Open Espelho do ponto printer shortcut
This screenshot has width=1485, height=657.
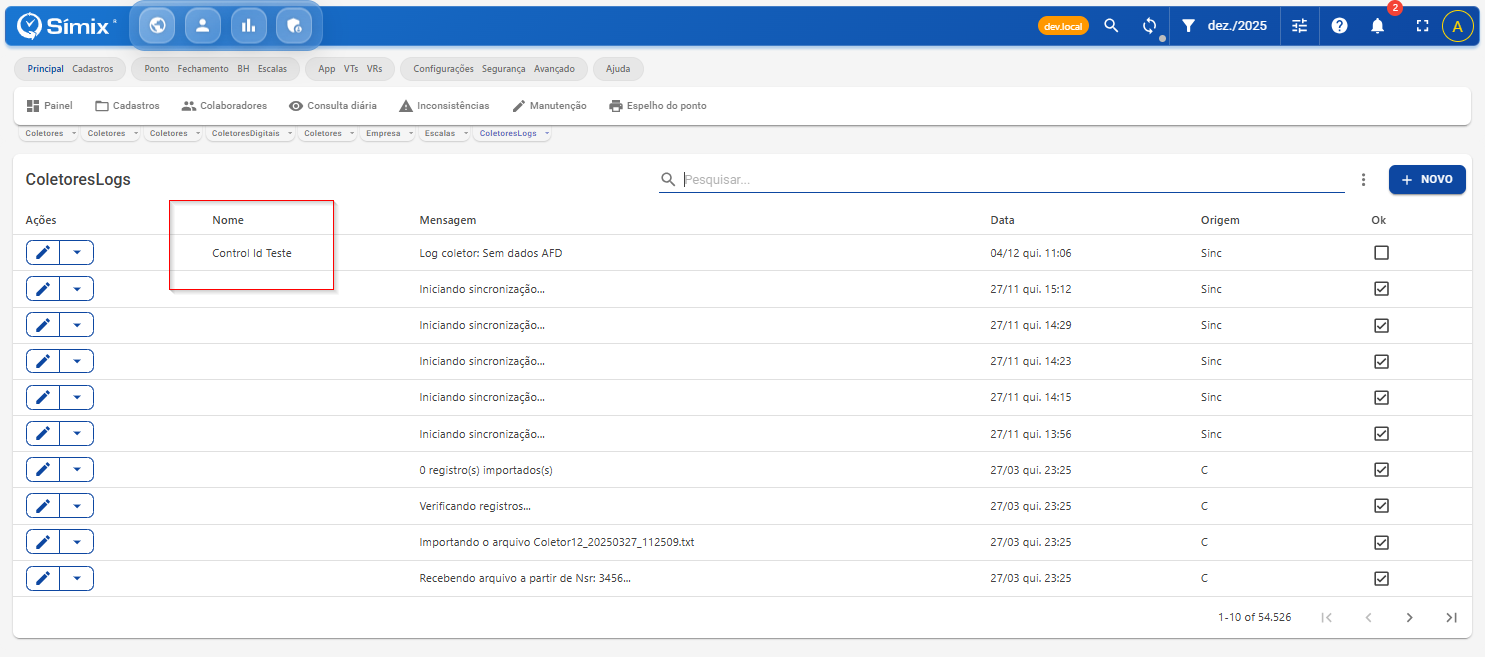(657, 105)
